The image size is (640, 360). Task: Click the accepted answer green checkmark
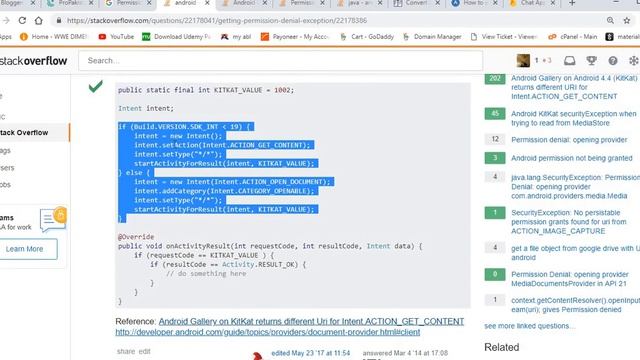pos(96,86)
